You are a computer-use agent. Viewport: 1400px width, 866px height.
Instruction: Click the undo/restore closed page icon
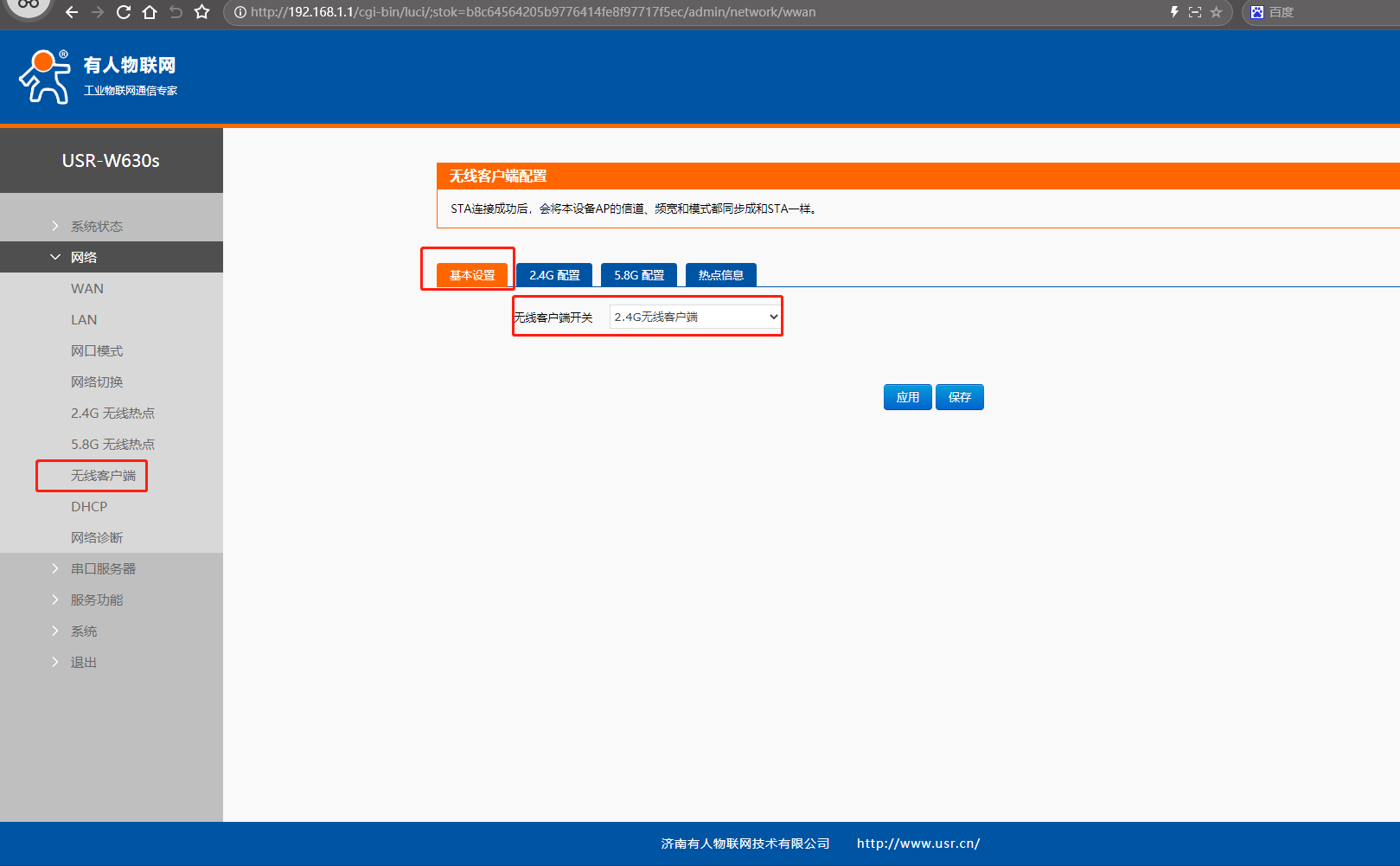(176, 12)
